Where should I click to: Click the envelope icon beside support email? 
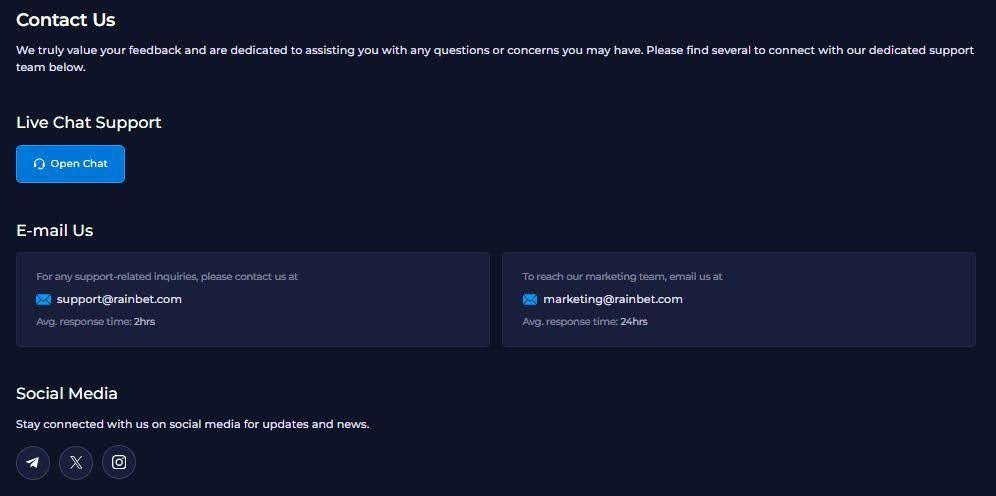point(43,299)
